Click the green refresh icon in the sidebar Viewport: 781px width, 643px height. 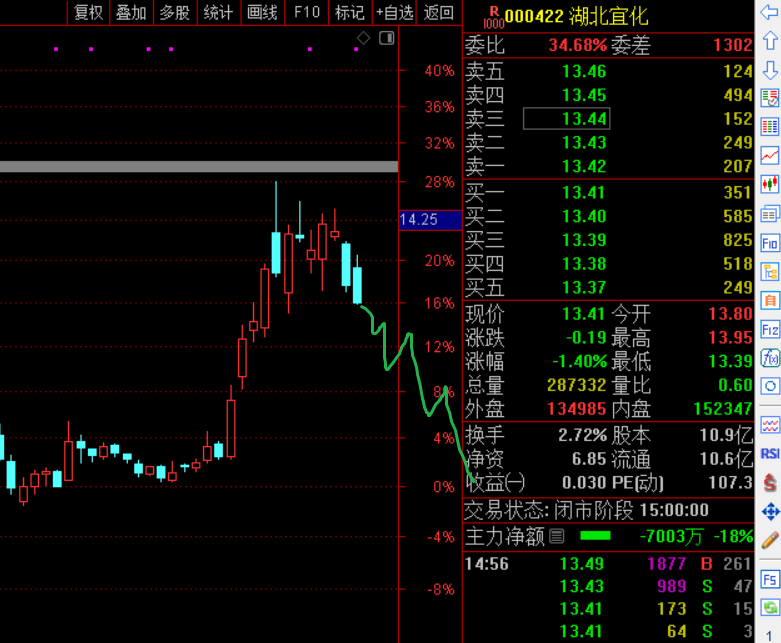770,608
